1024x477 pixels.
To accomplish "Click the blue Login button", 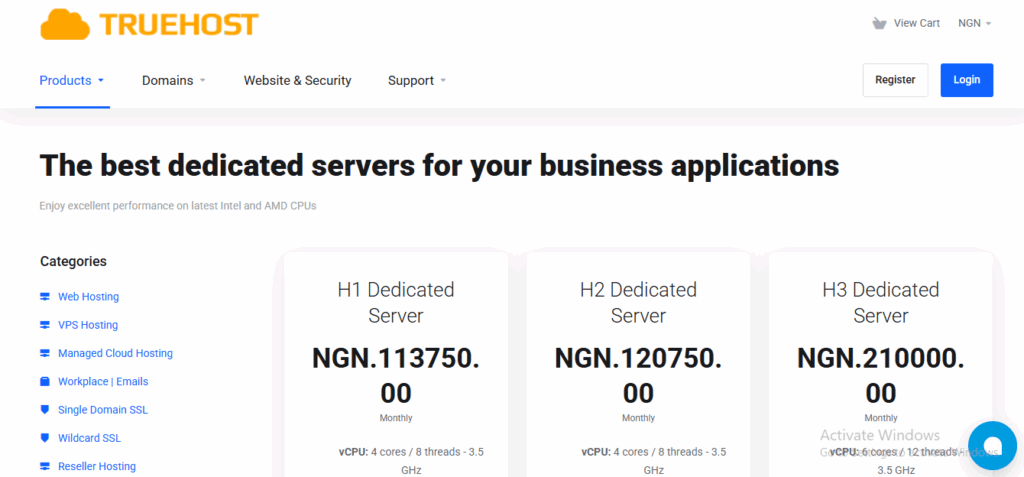I will click(967, 80).
